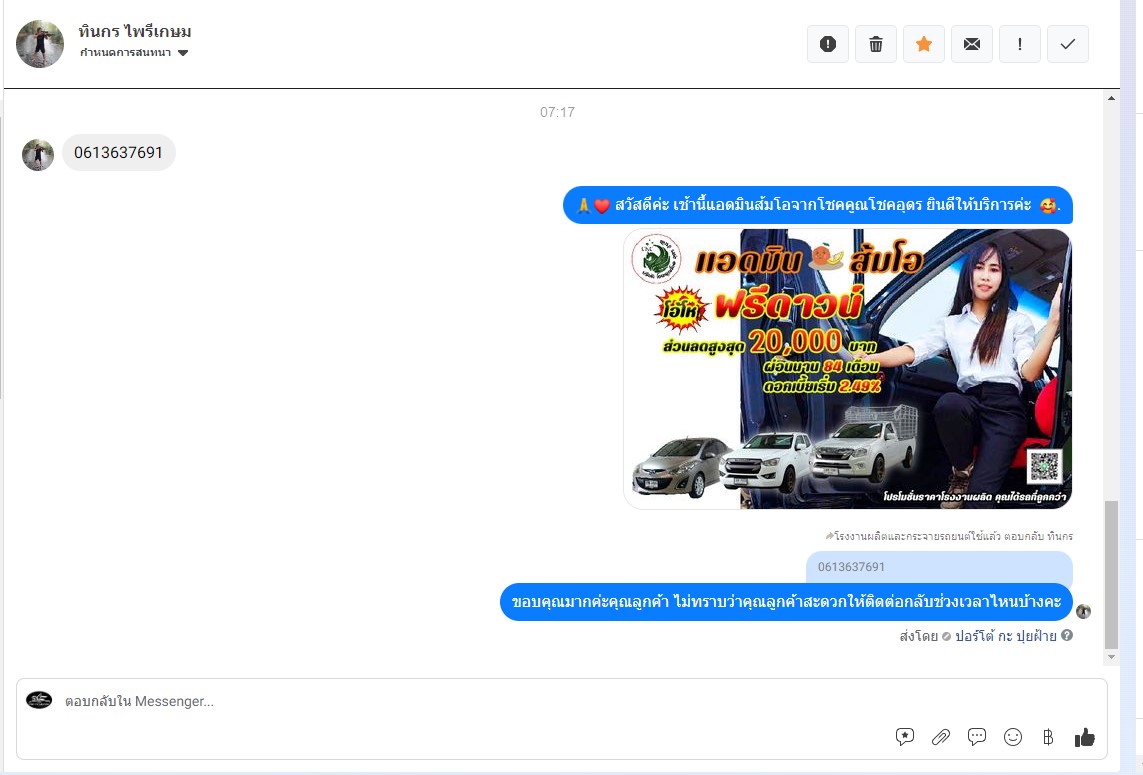Mark conversation as done with checkmark

coord(1068,44)
